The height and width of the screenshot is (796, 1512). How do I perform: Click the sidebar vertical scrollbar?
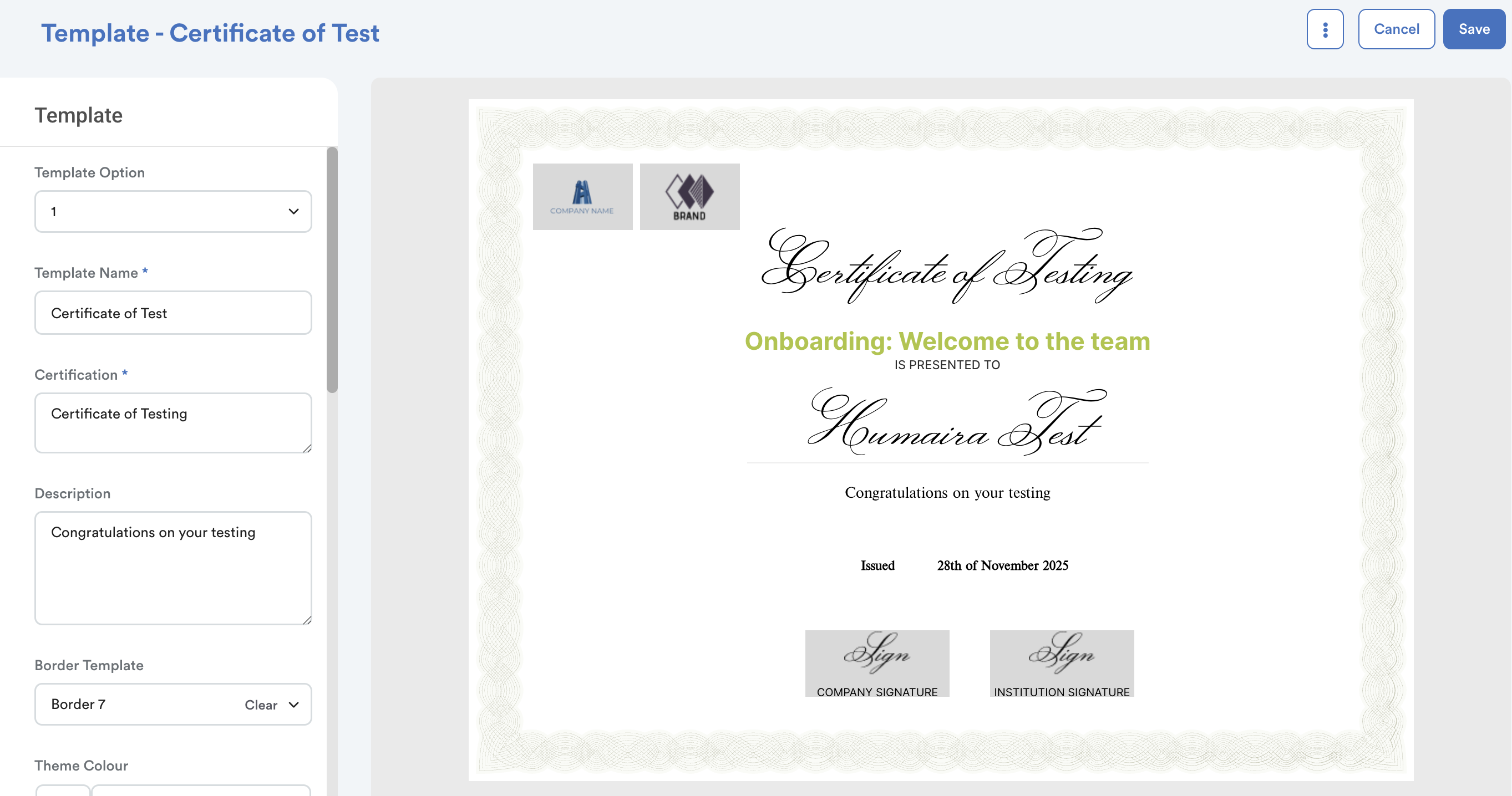332,270
